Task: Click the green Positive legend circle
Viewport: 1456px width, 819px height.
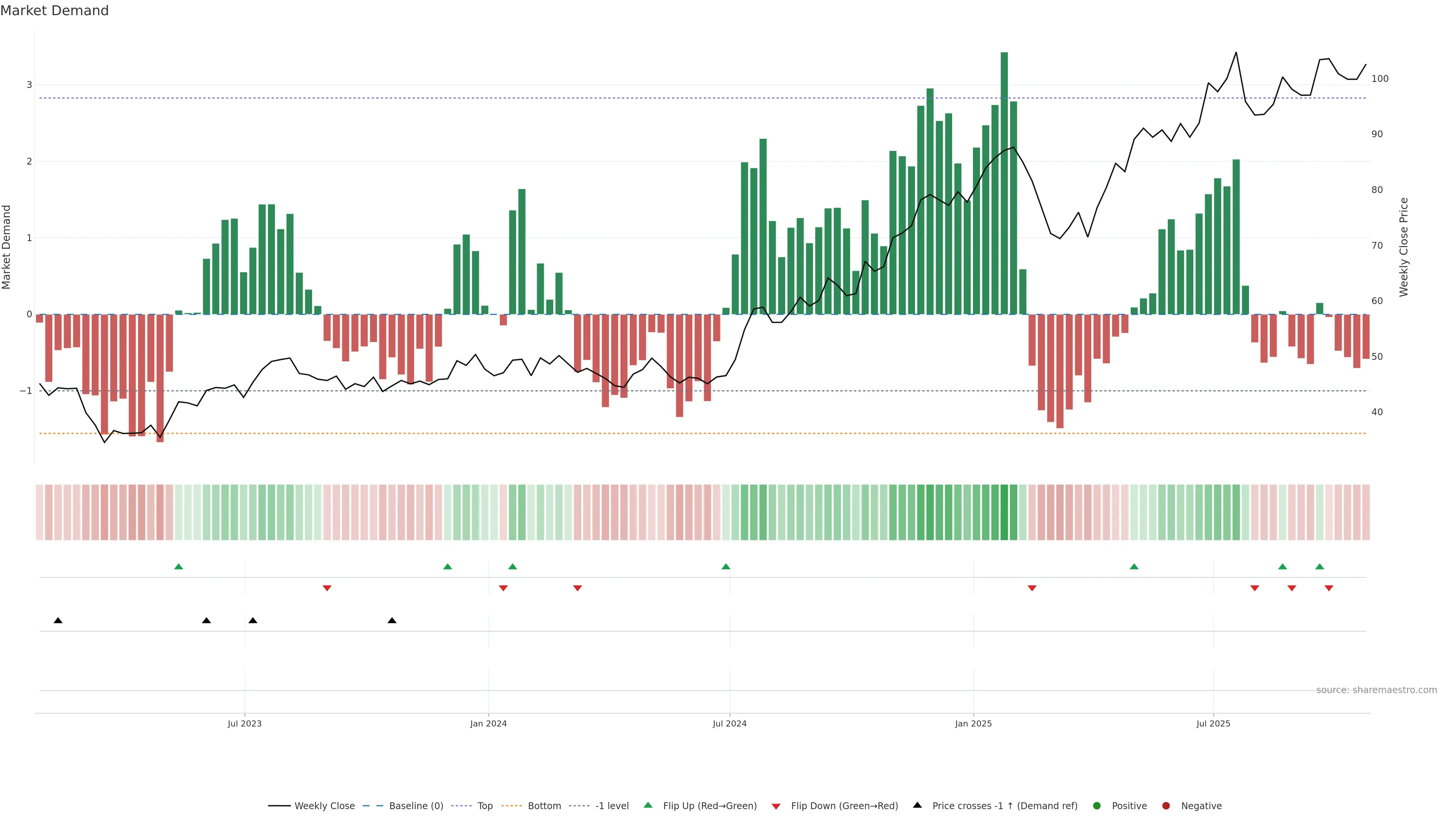Action: pyautogui.click(x=1097, y=806)
